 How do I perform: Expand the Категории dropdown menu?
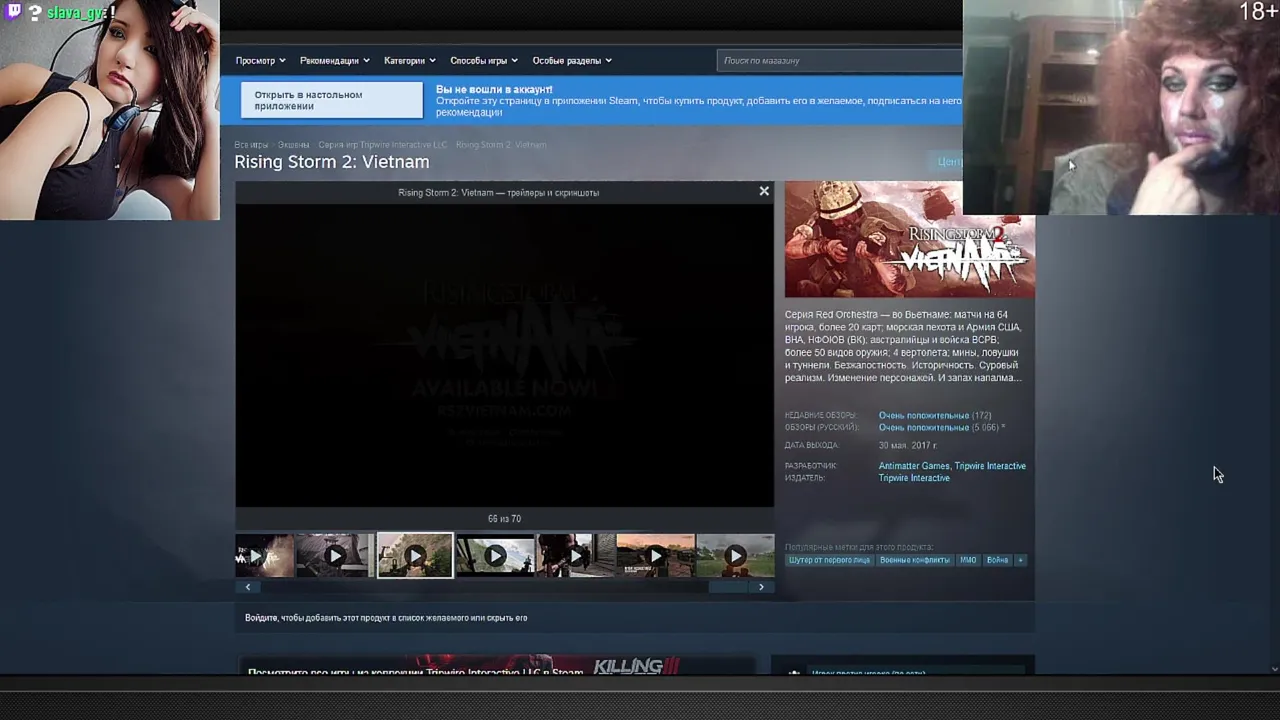[410, 60]
